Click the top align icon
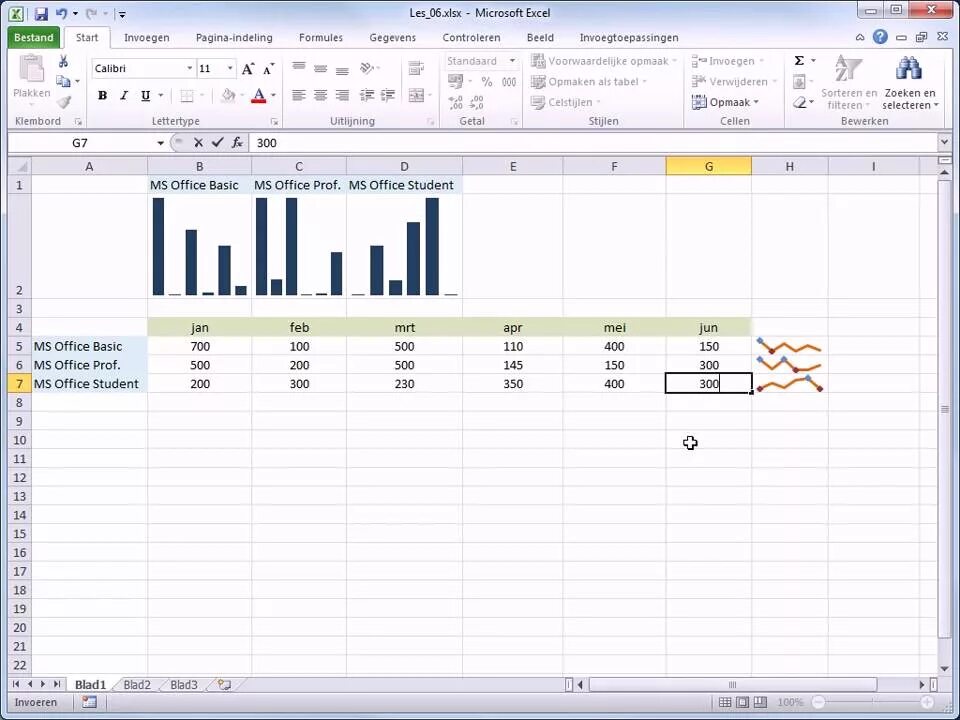 pos(298,67)
